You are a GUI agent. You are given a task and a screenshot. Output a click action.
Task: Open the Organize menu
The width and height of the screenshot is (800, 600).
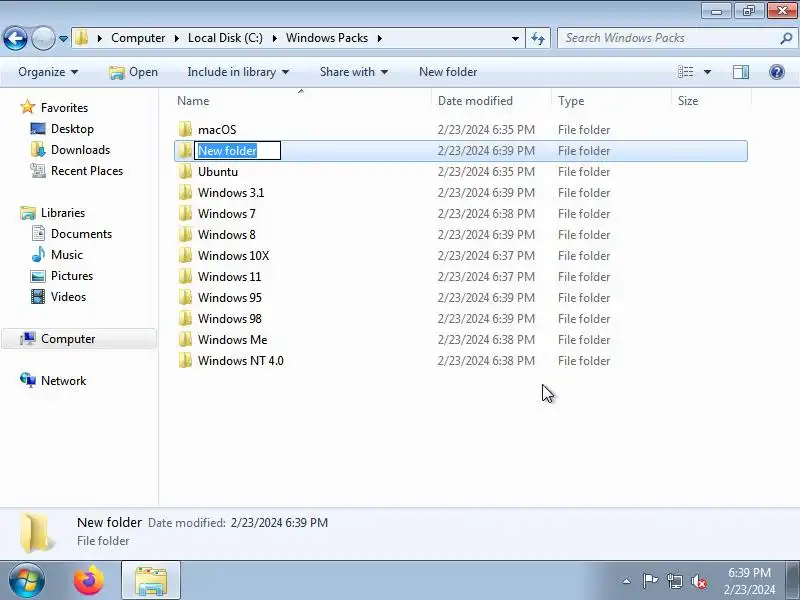pos(48,72)
